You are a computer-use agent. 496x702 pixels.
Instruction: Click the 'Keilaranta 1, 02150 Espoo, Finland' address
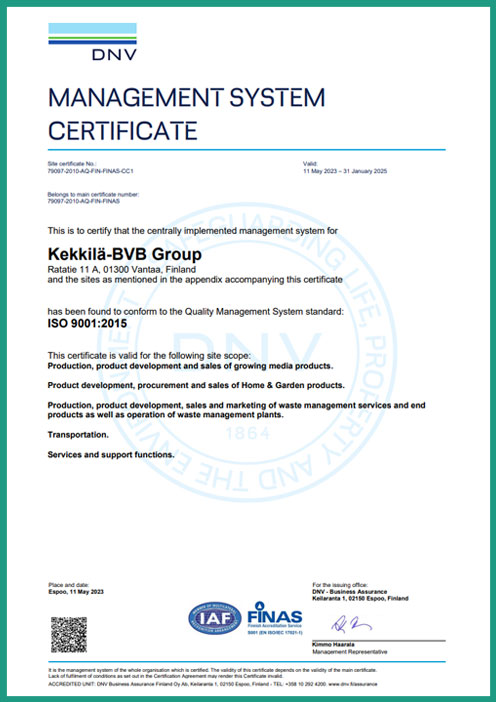coord(360,598)
